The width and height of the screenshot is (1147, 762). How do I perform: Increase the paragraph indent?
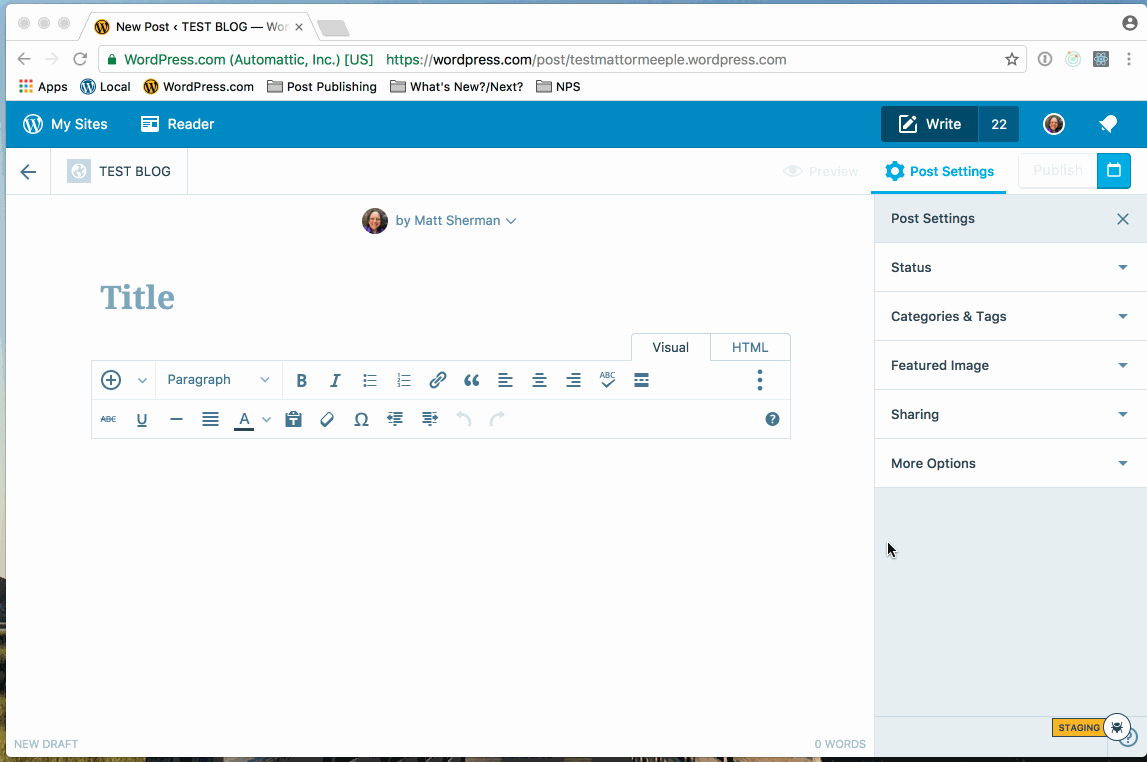tap(429, 419)
